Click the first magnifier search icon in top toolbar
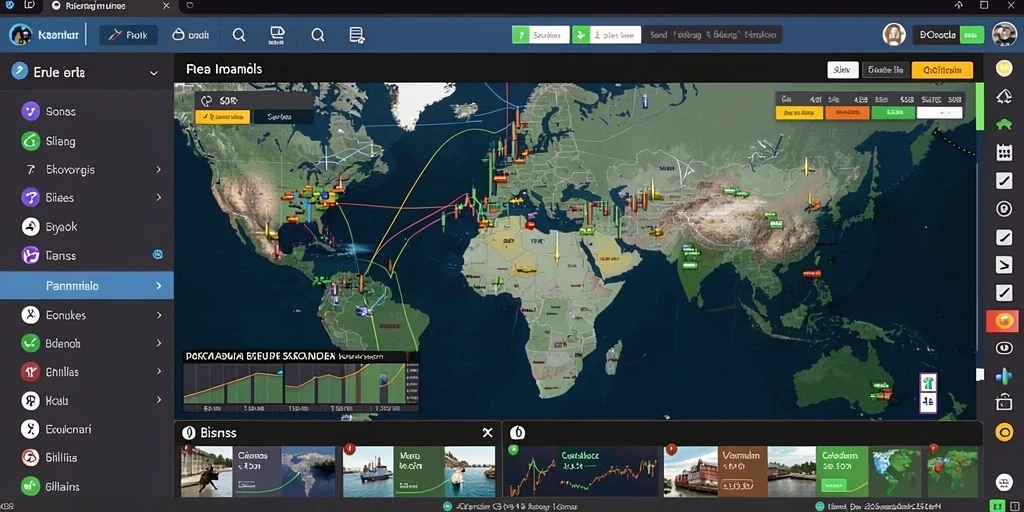 (x=239, y=35)
